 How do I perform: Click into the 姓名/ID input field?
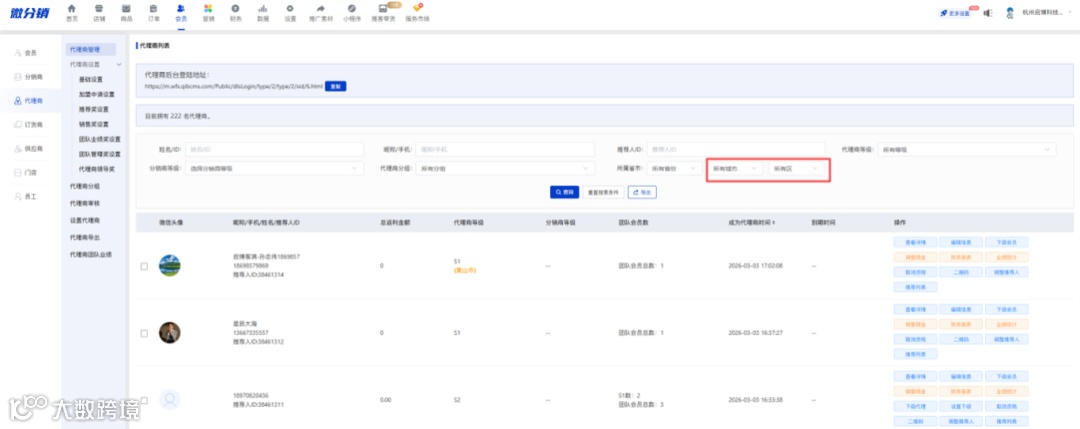tap(274, 149)
